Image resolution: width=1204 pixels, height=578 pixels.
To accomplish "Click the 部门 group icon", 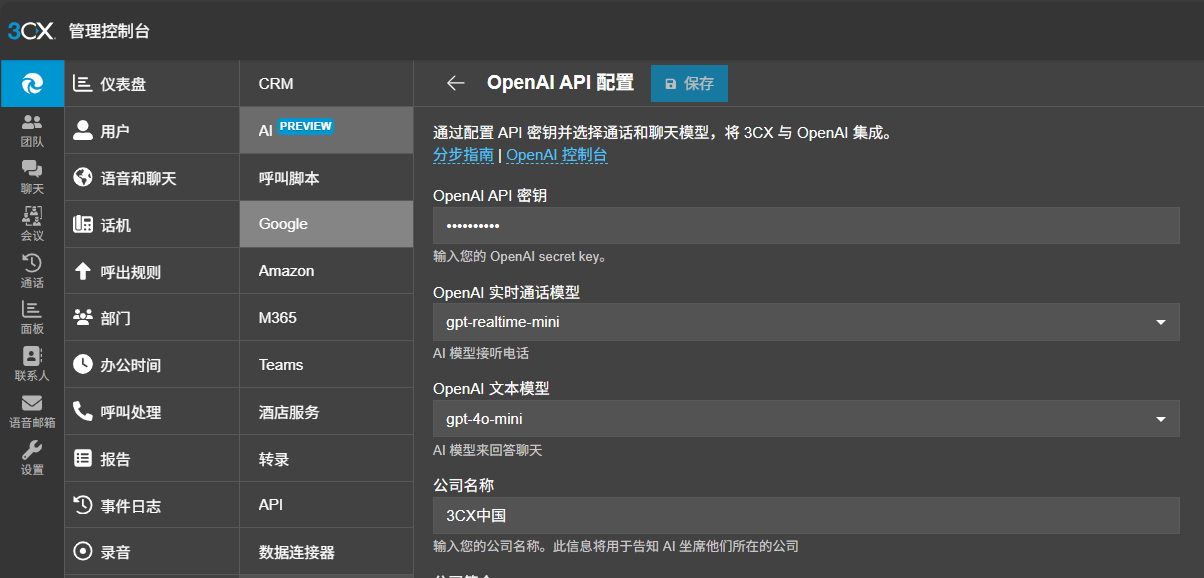I will click(x=83, y=318).
